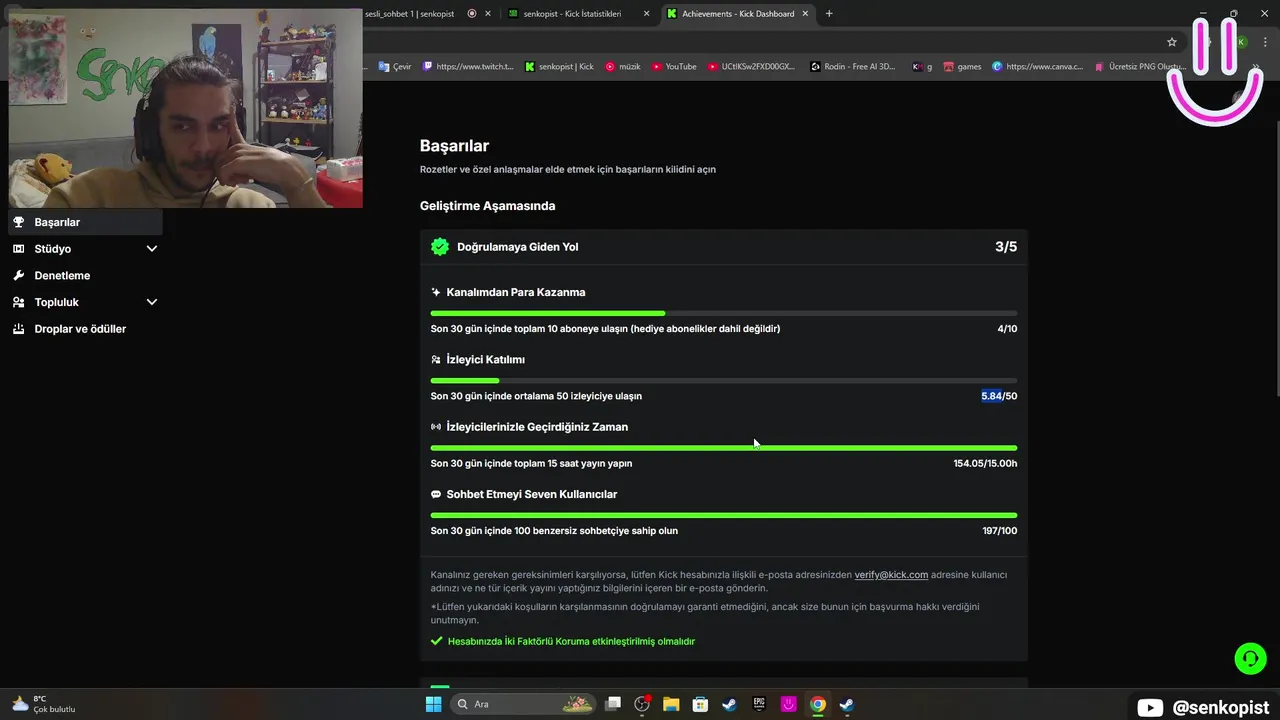
Task: Open the games bookmark folder
Action: [962, 67]
